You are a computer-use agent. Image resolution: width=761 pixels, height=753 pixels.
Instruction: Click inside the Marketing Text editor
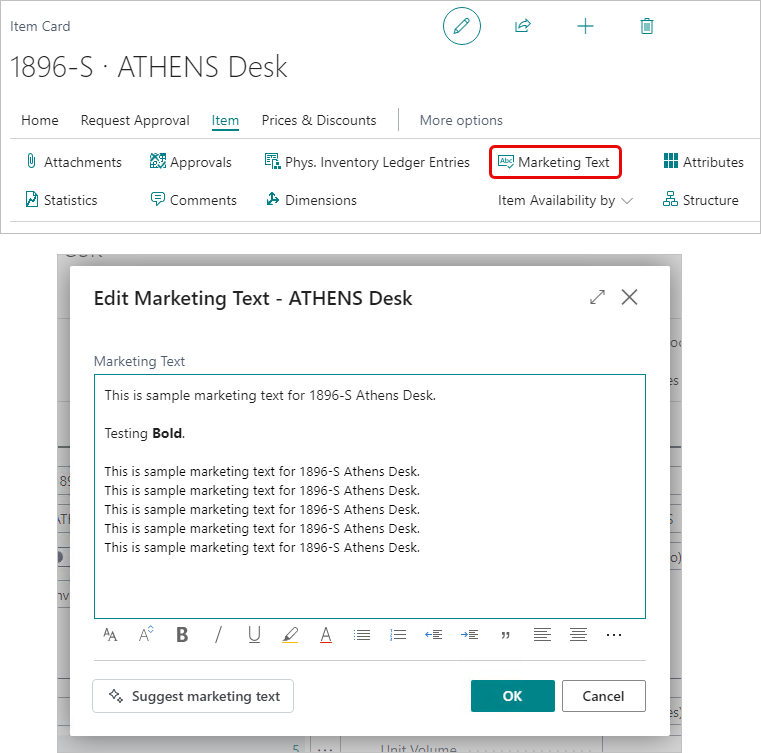click(x=370, y=496)
